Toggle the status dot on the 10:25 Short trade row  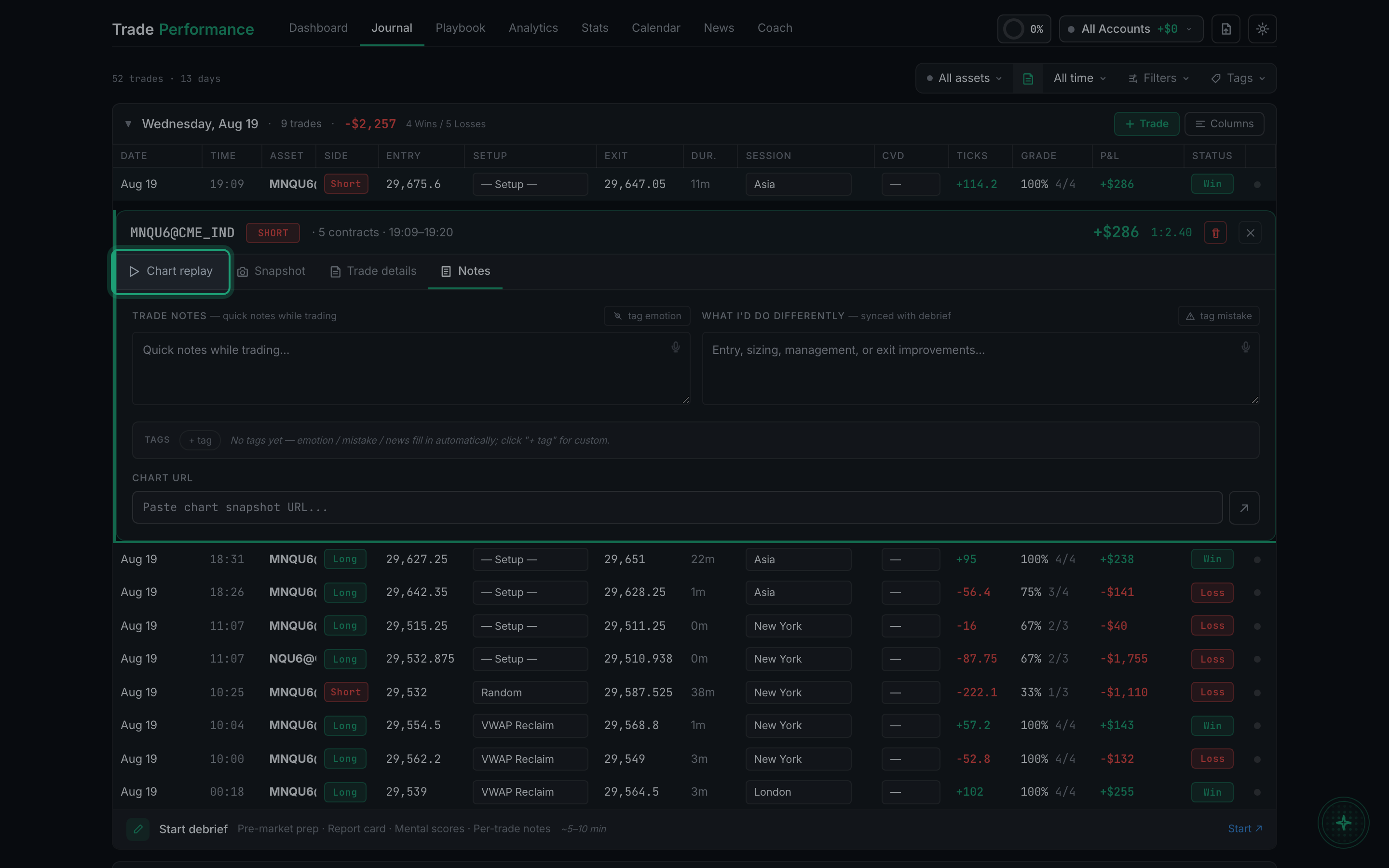point(1257,693)
